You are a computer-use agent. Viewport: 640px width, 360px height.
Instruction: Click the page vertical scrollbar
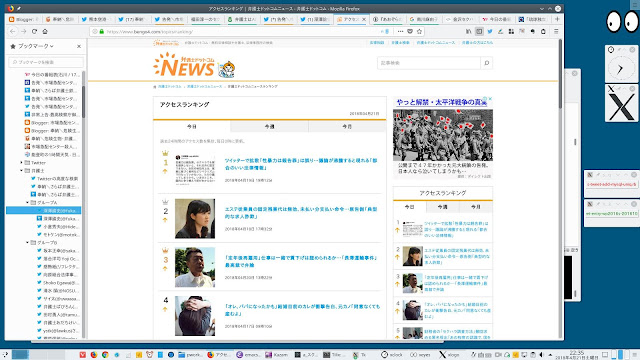click(560, 73)
